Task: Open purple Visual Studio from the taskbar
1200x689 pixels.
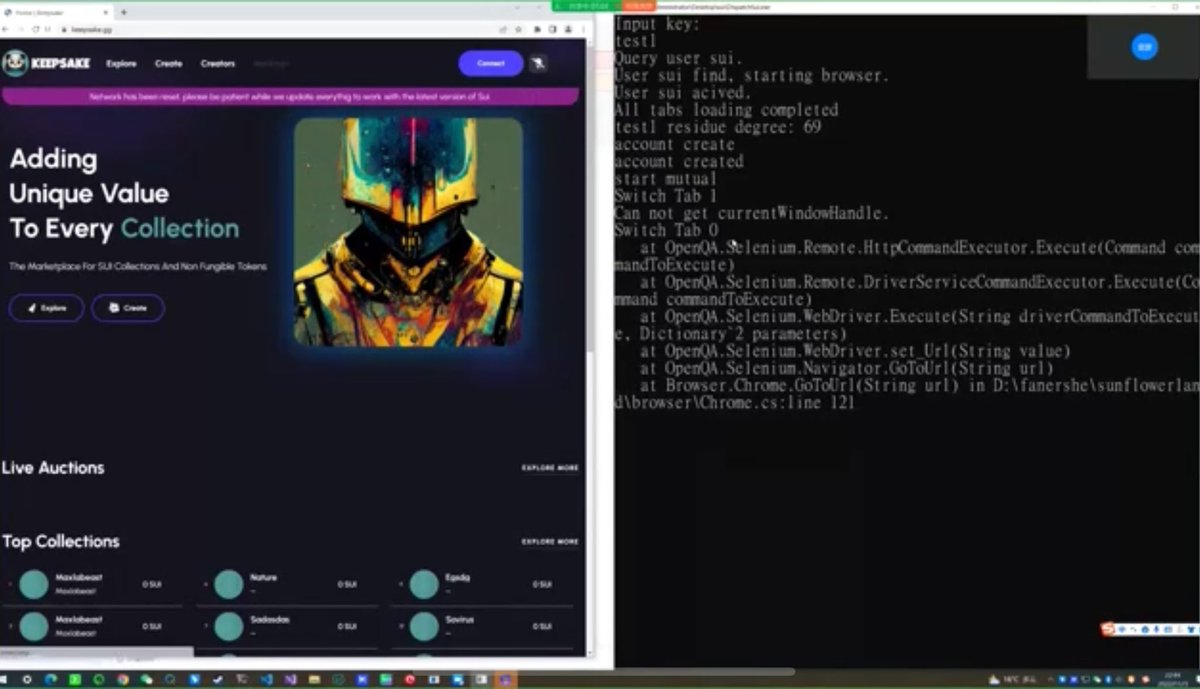Action: coord(291,679)
